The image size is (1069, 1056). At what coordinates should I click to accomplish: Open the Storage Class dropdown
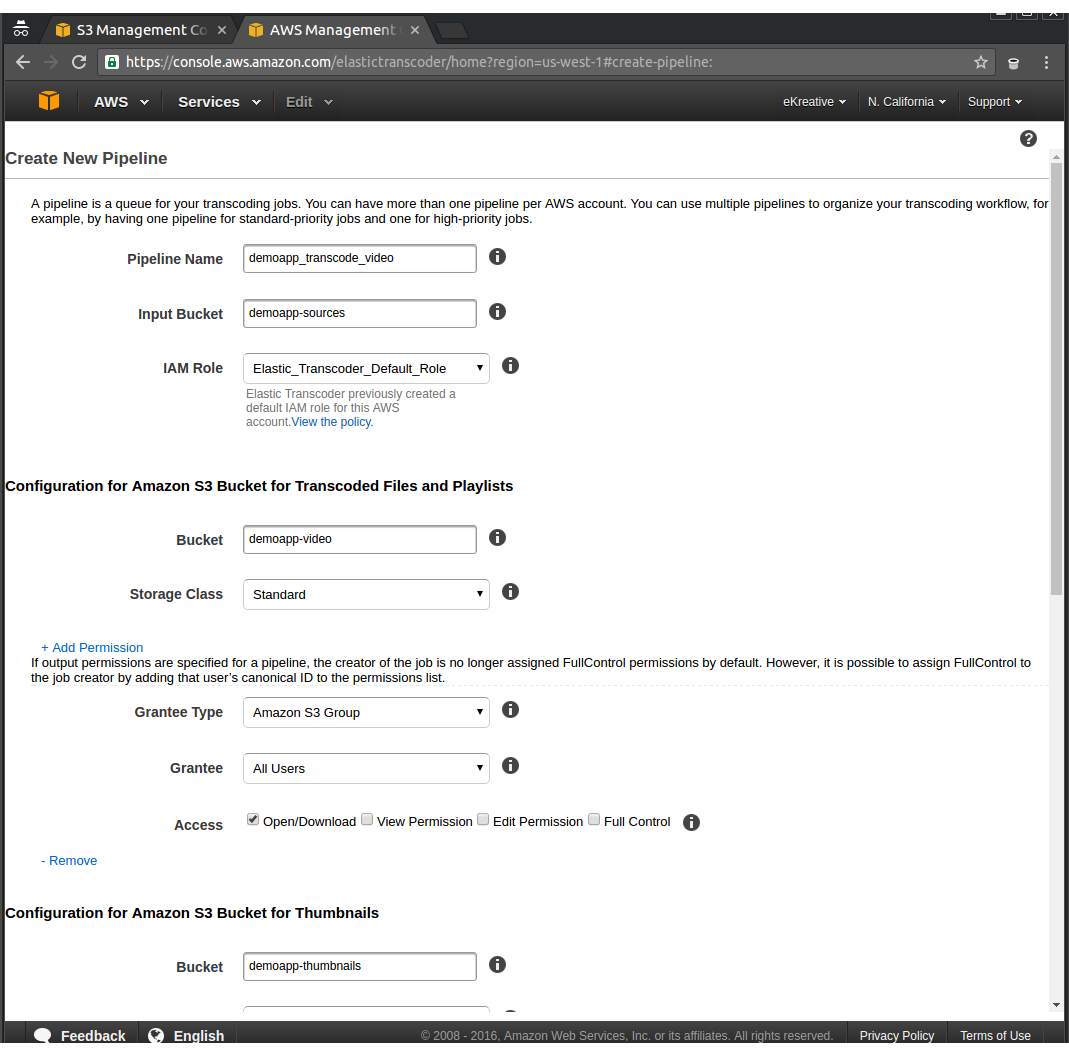pos(366,594)
